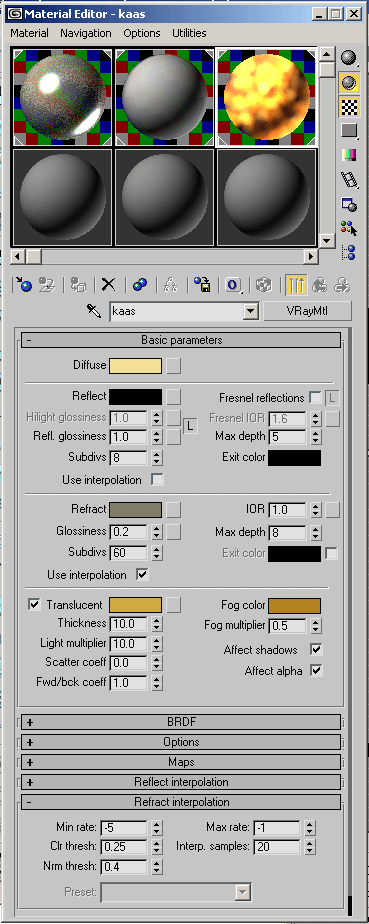
Task: Click Select by Material icon
Action: (x=350, y=227)
